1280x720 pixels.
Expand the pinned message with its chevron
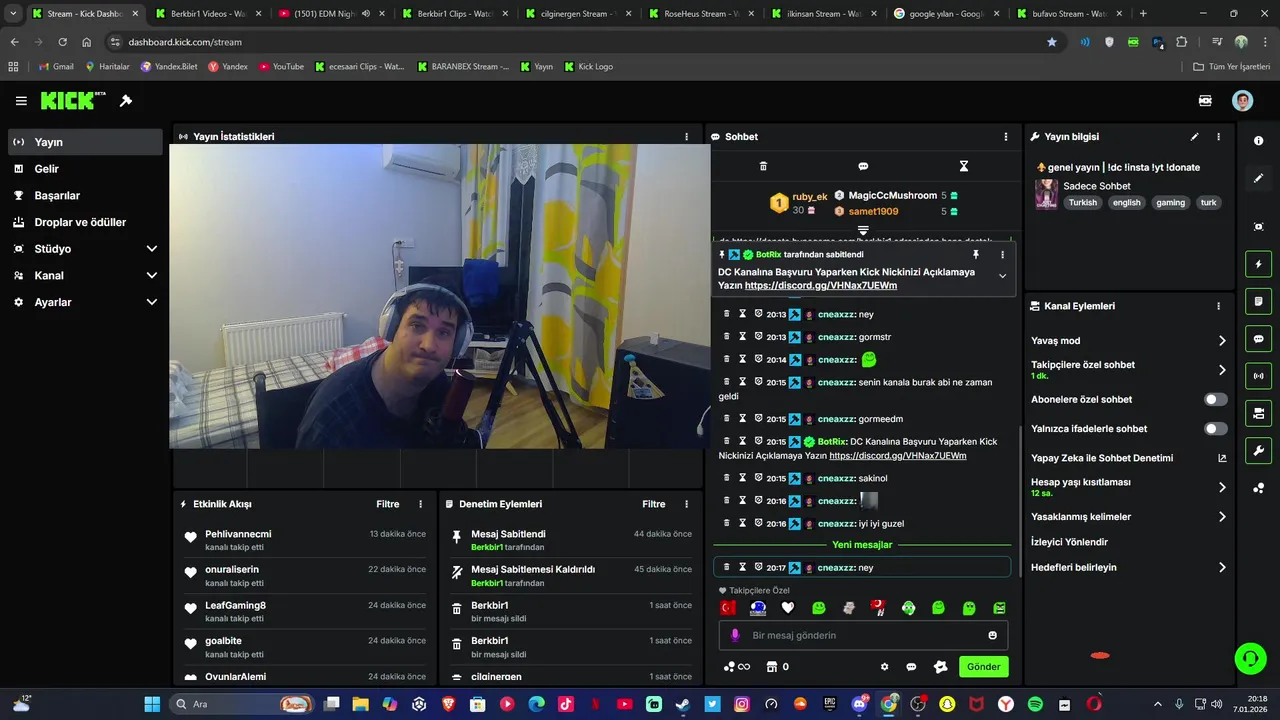tap(1002, 276)
